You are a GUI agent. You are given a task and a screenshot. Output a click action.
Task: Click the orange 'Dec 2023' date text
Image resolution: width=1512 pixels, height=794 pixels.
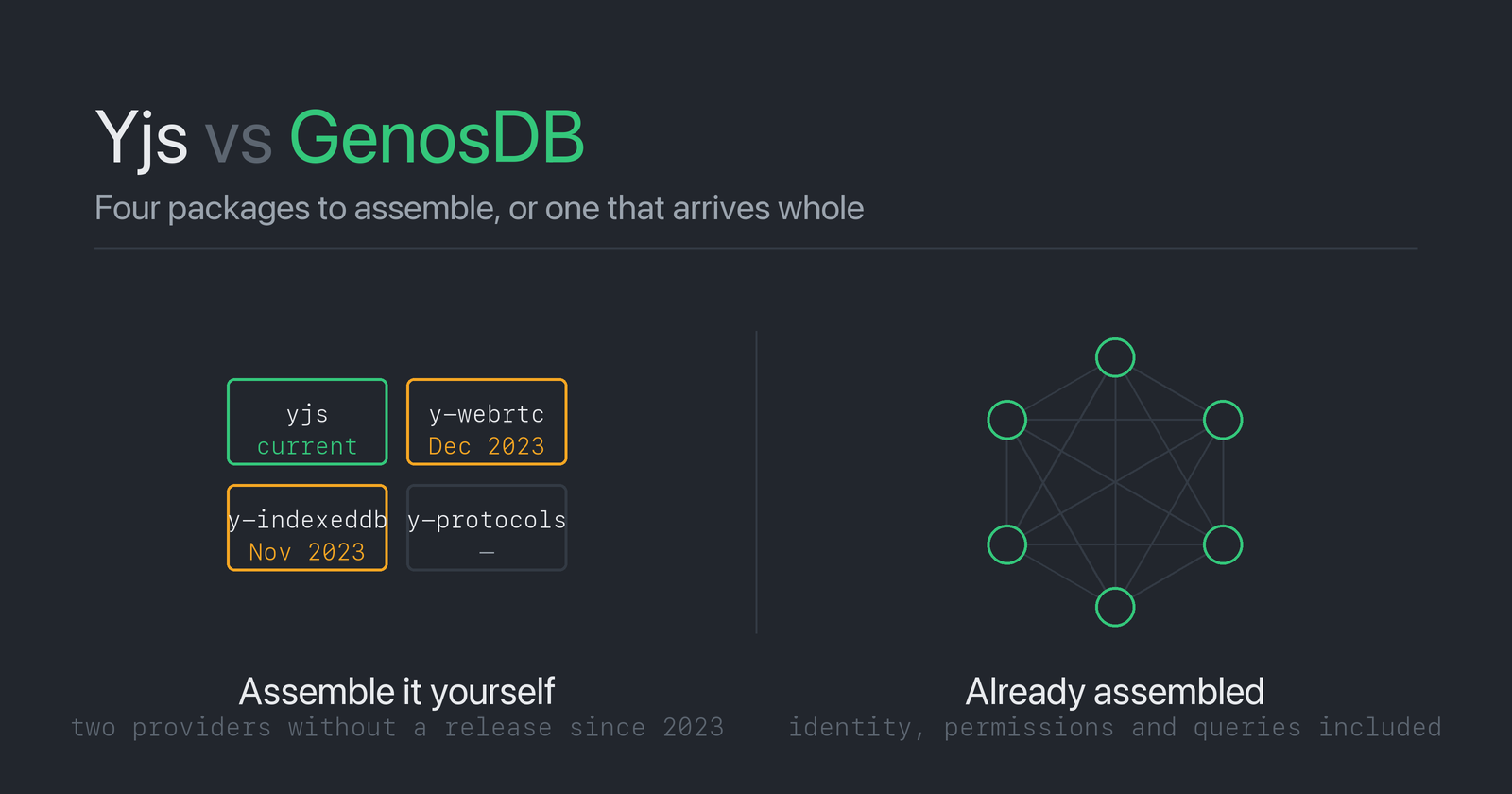487,446
